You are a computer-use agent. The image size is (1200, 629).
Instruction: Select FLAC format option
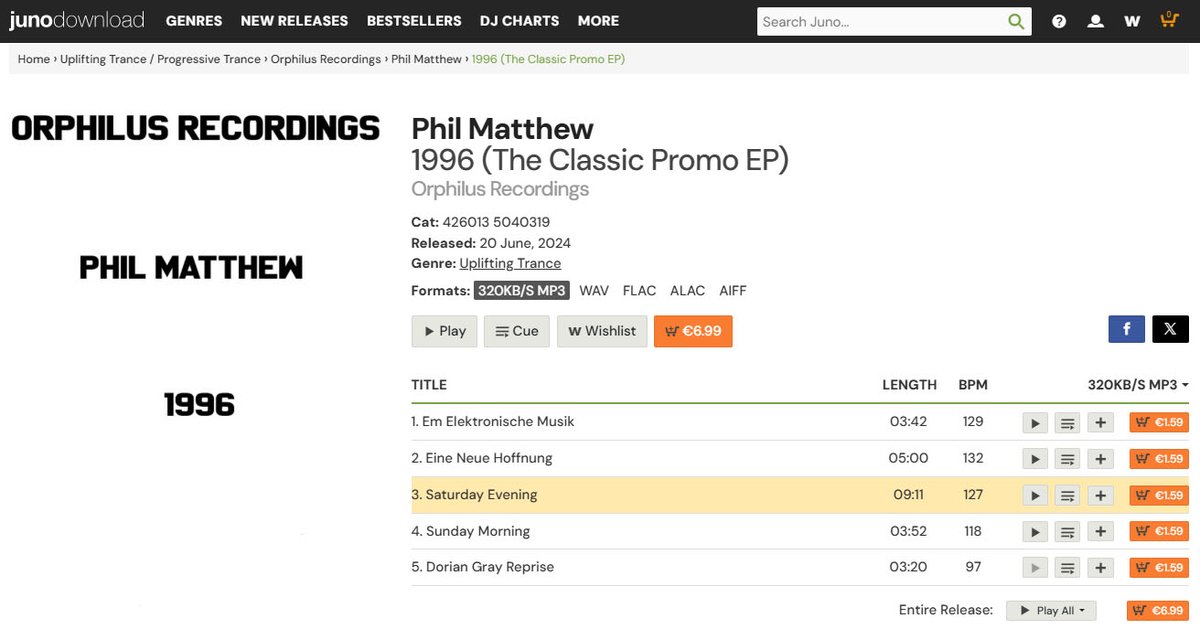[x=639, y=291]
